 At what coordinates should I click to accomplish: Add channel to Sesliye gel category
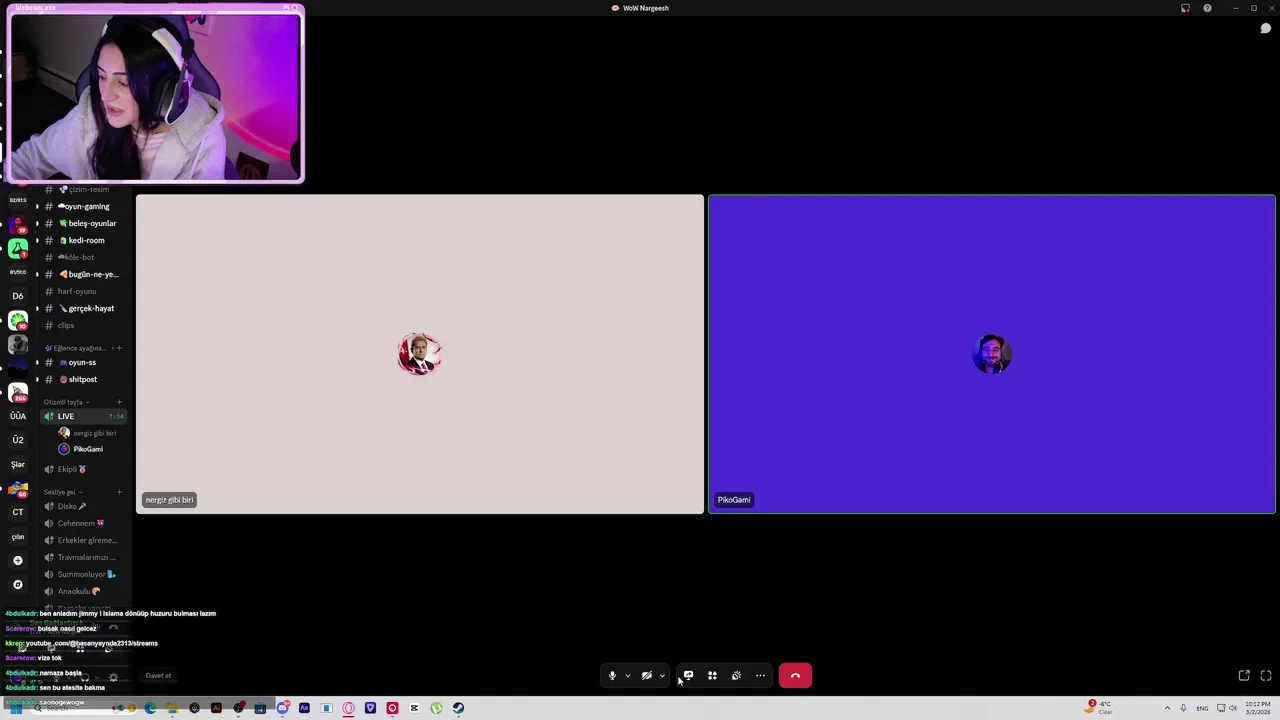[119, 492]
